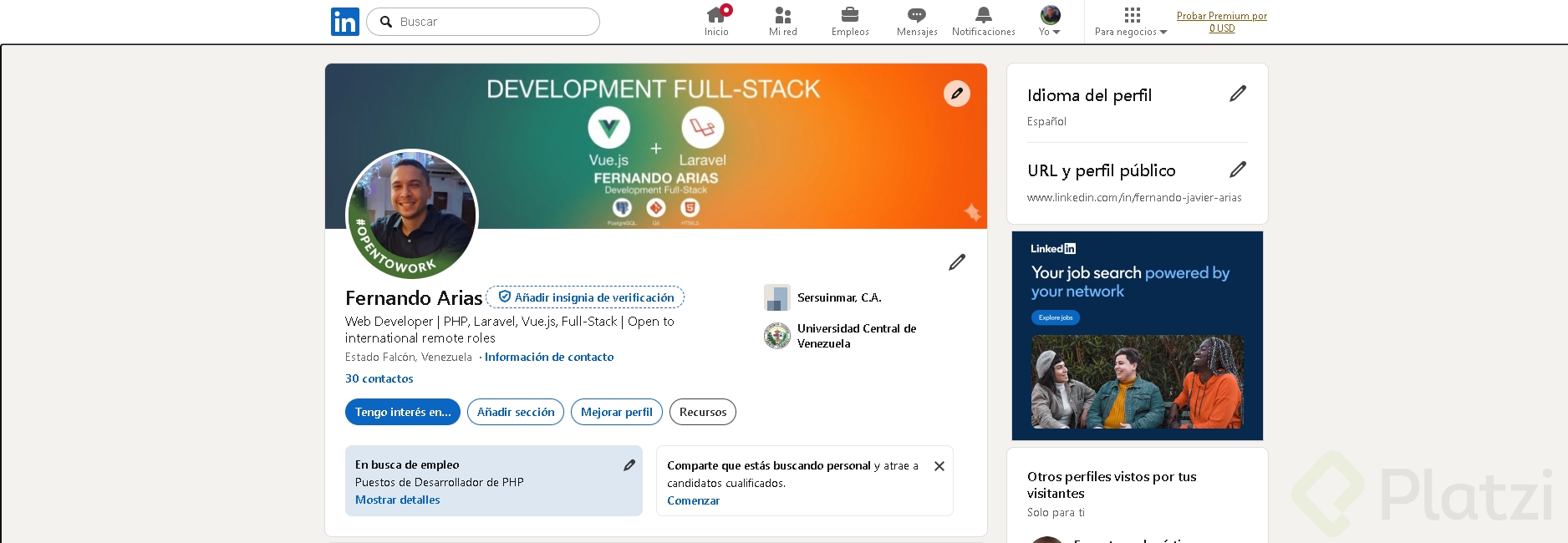Screen dimensions: 1568x543
Task: Edit URL y perfil público pencil icon
Action: click(1238, 170)
